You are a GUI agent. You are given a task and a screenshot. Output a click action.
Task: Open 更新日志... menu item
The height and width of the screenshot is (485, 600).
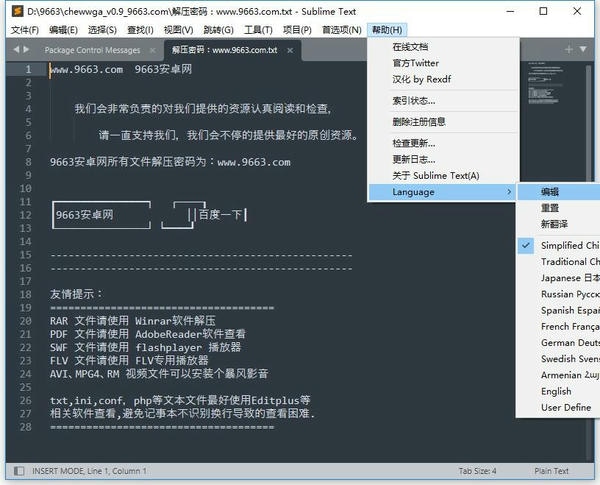[x=444, y=159]
